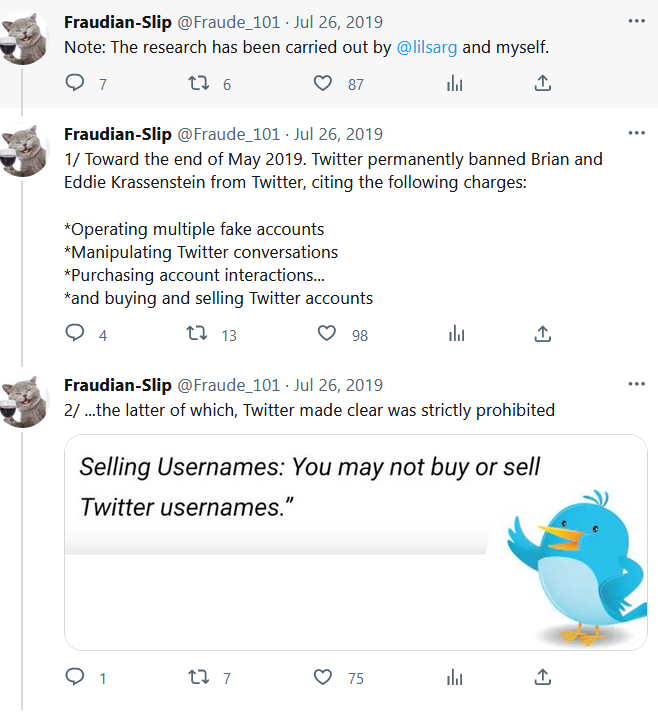658x712 pixels.
Task: Share the 1/ Krassenstein ban tweet
Action: (x=543, y=334)
